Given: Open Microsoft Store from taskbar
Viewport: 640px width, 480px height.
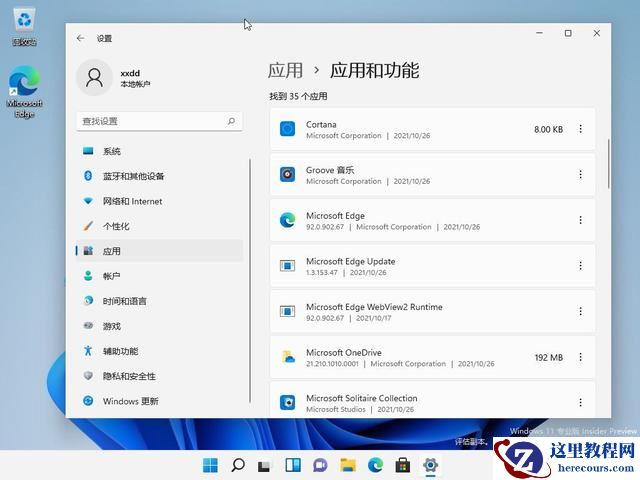Looking at the screenshot, I should coord(403,465).
